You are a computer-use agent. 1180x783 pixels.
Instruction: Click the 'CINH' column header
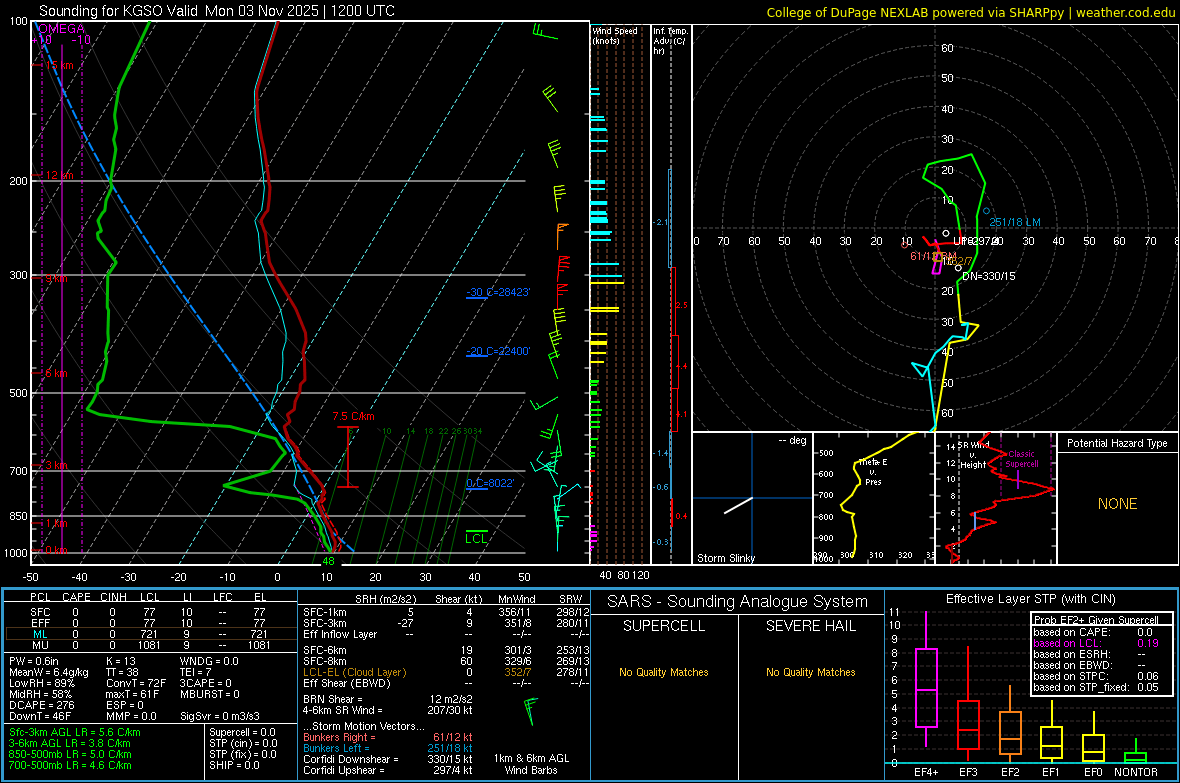[x=114, y=597]
